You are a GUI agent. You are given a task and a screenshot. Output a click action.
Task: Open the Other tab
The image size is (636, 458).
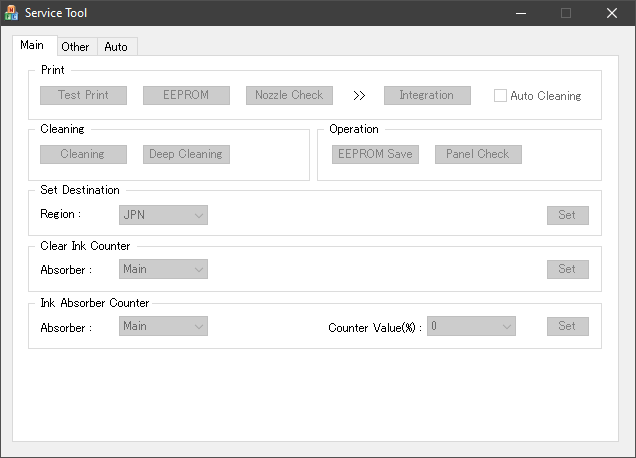tap(75, 47)
